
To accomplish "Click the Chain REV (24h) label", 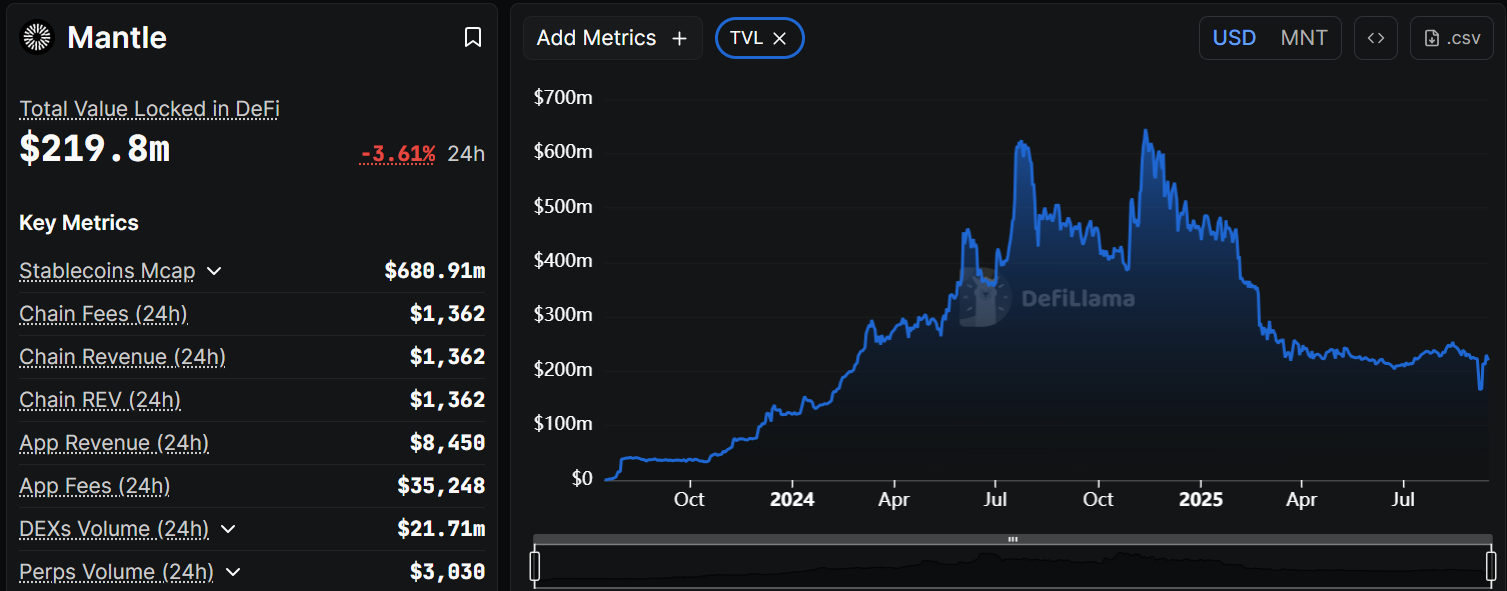I will click(100, 400).
